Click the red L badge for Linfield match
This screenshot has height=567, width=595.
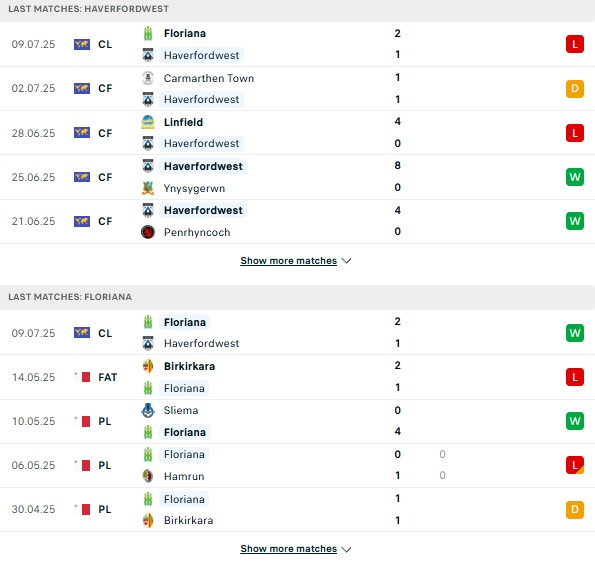575,133
